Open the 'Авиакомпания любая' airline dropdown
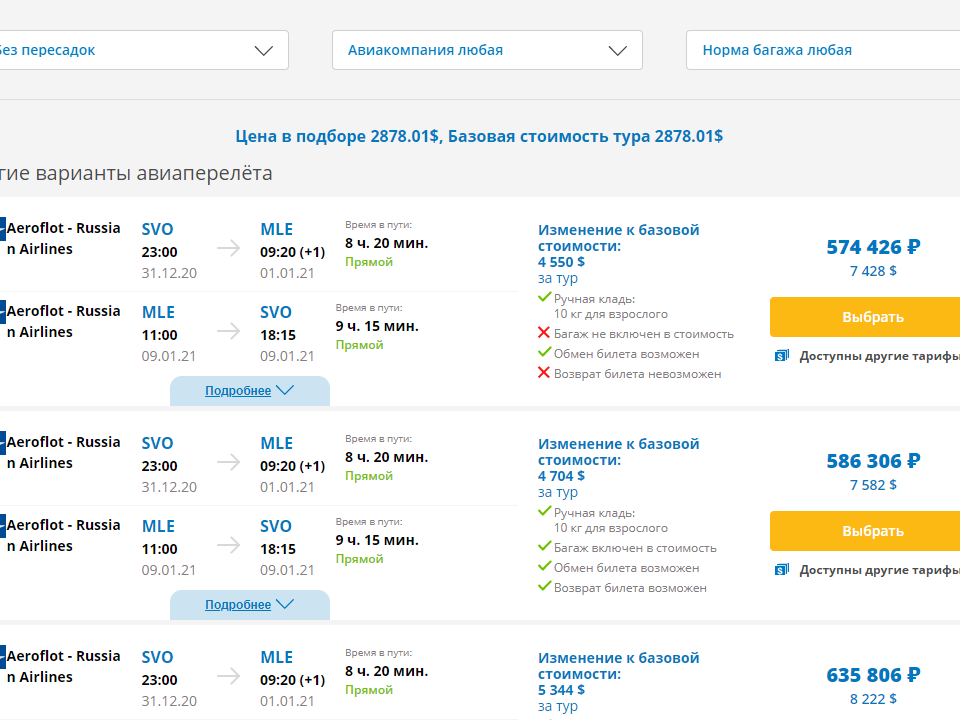The width and height of the screenshot is (960, 720). coord(487,50)
